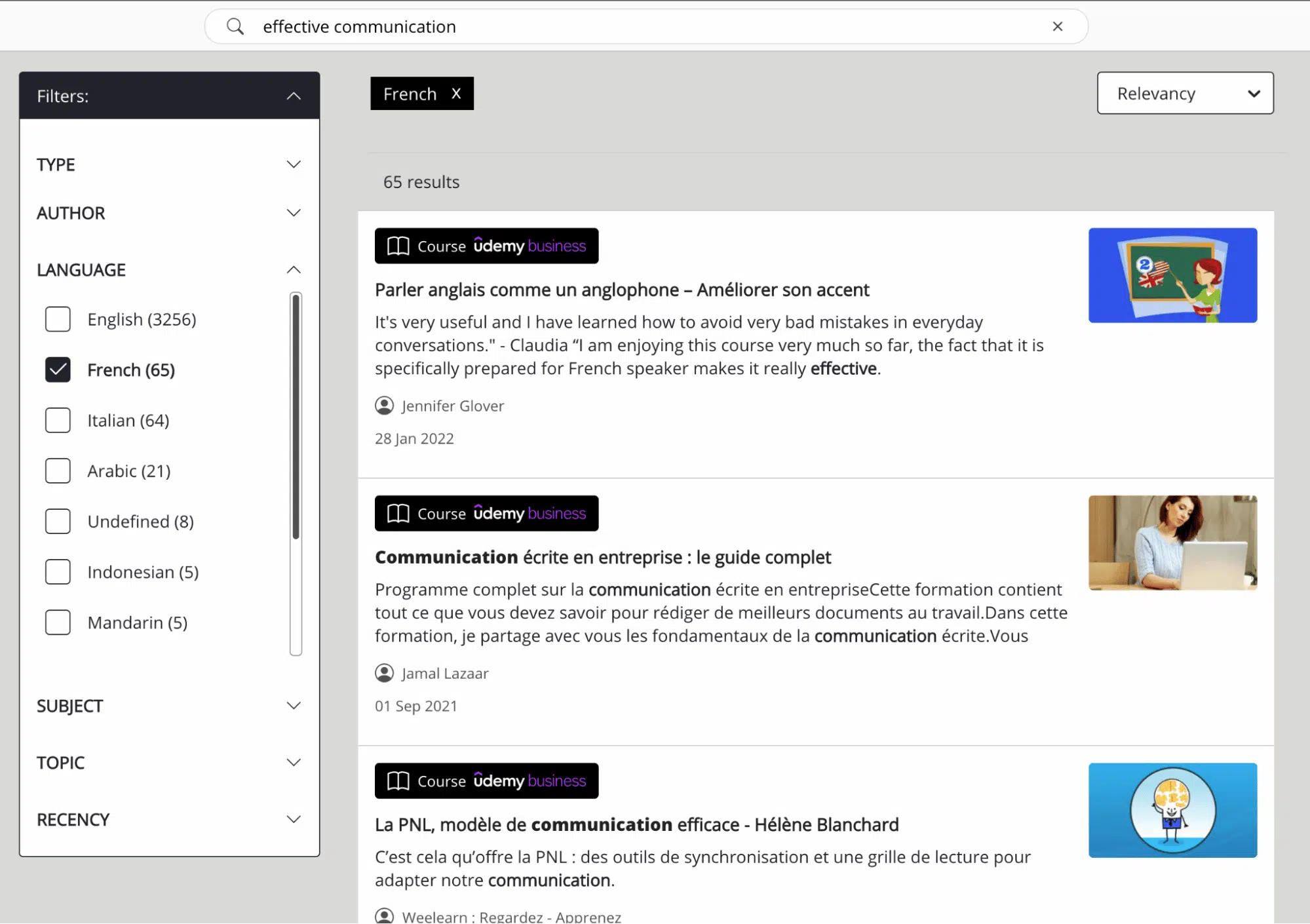Image resolution: width=1310 pixels, height=924 pixels.
Task: Check the Mandarin (5) checkbox
Action: [x=58, y=622]
